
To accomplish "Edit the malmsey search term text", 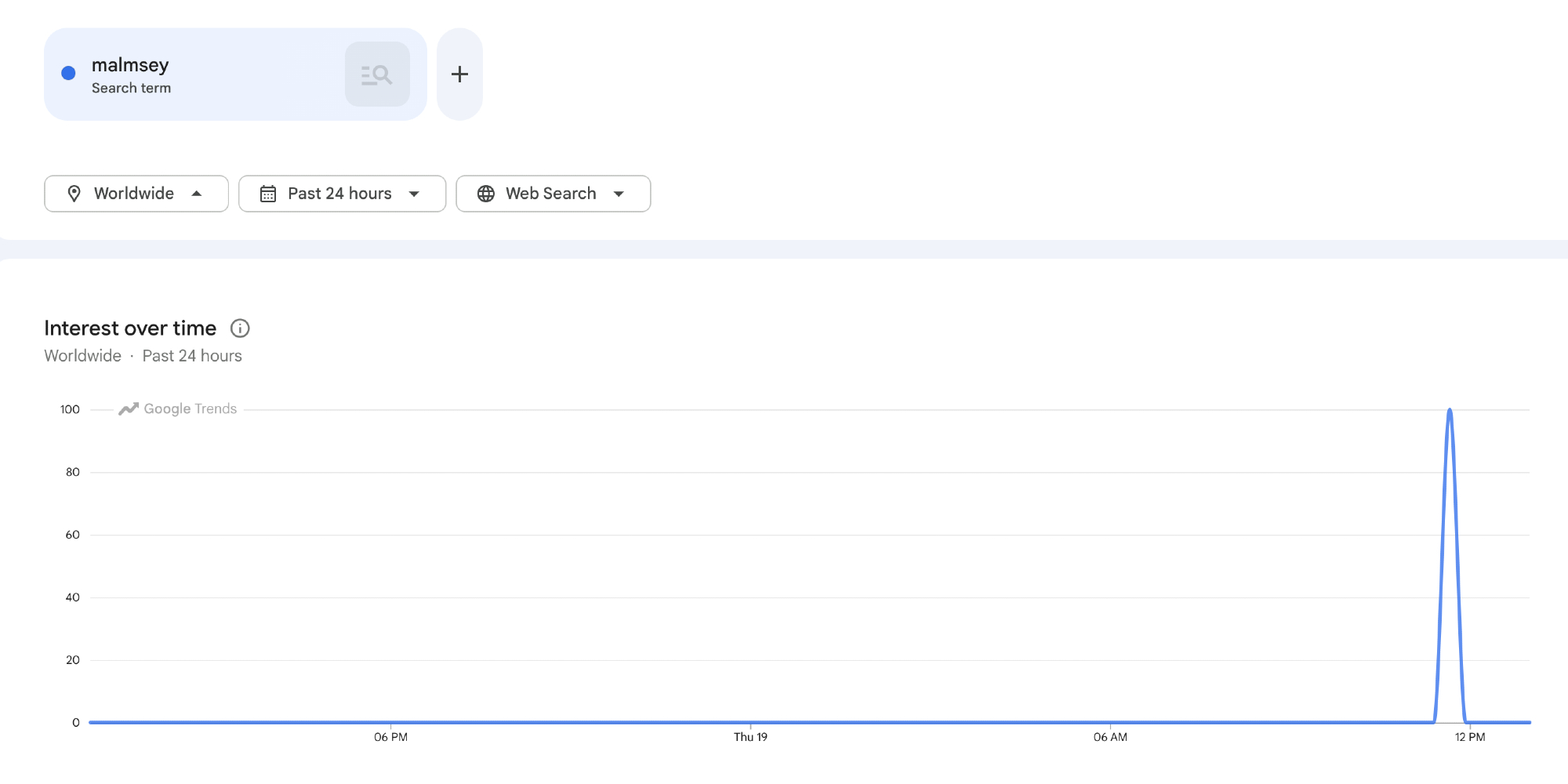I will [130, 65].
